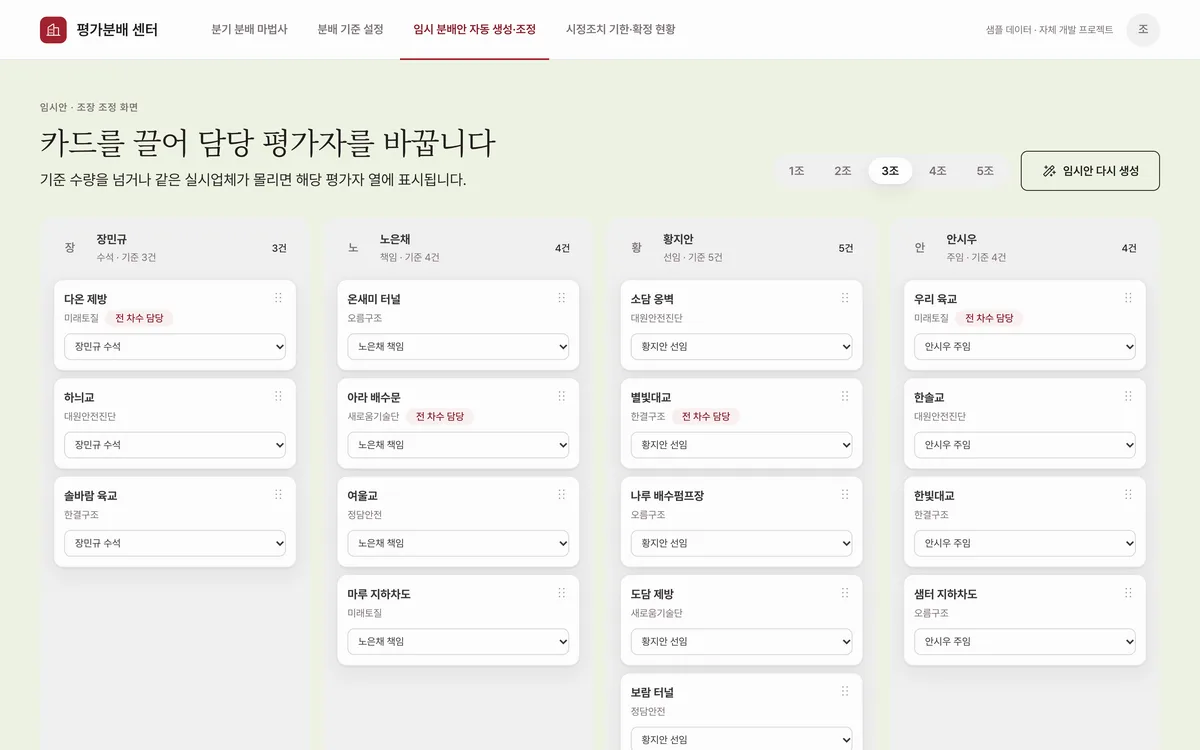Click the 황 initial badge of 황지안
Viewport: 1200px width, 750px height.
(x=636, y=247)
